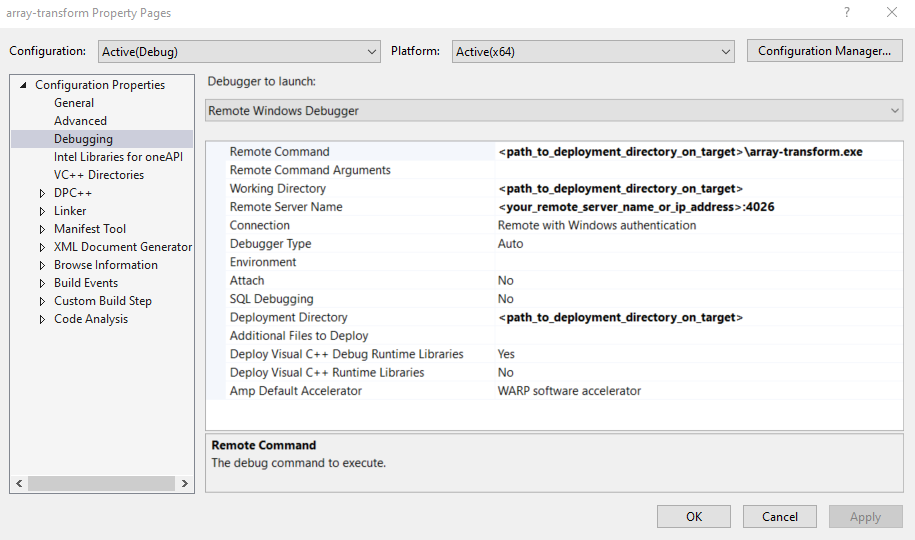Click the Help question mark icon
Screen dimensions: 915x540
[x=848, y=13]
